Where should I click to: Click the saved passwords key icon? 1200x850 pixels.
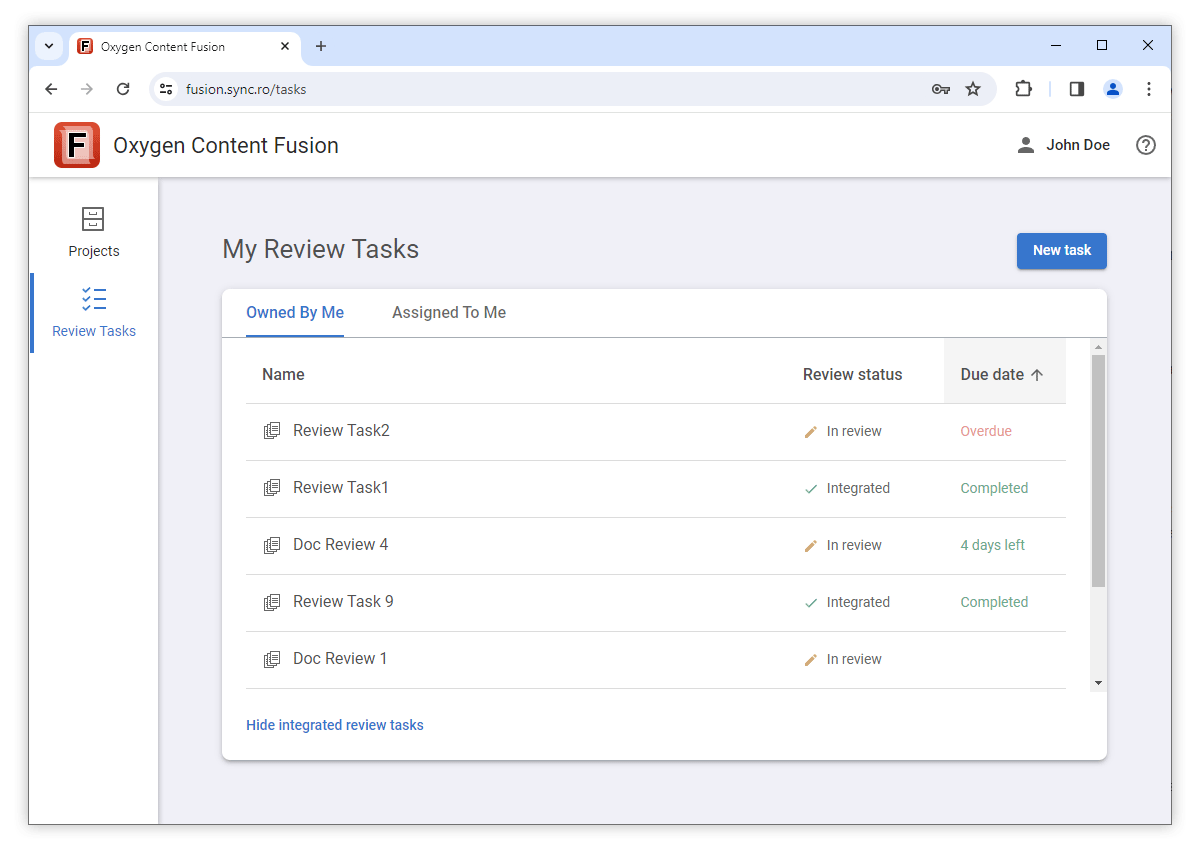[940, 89]
